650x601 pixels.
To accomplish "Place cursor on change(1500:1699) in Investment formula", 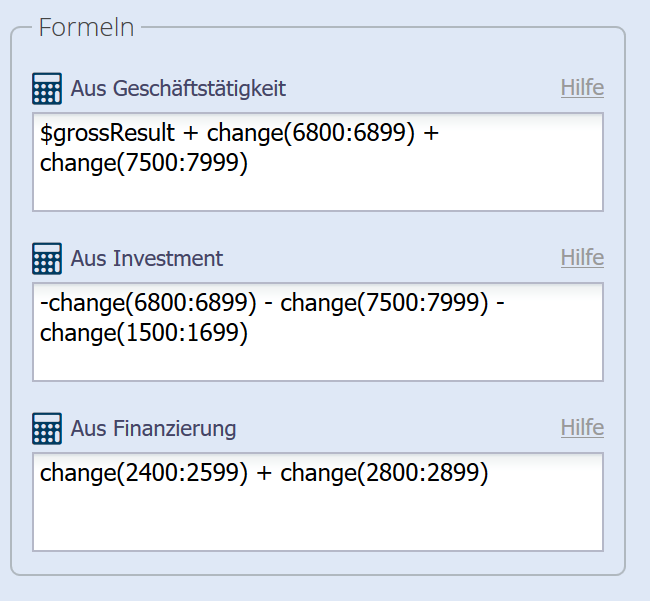I will (143, 333).
